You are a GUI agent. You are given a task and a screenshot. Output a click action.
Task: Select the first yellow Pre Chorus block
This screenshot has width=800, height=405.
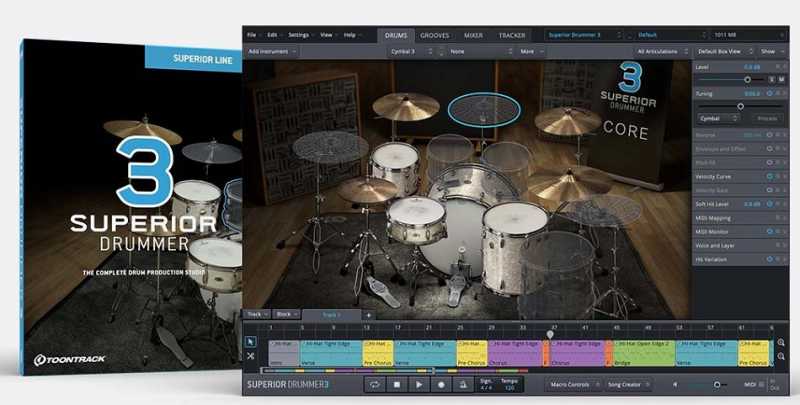378,353
